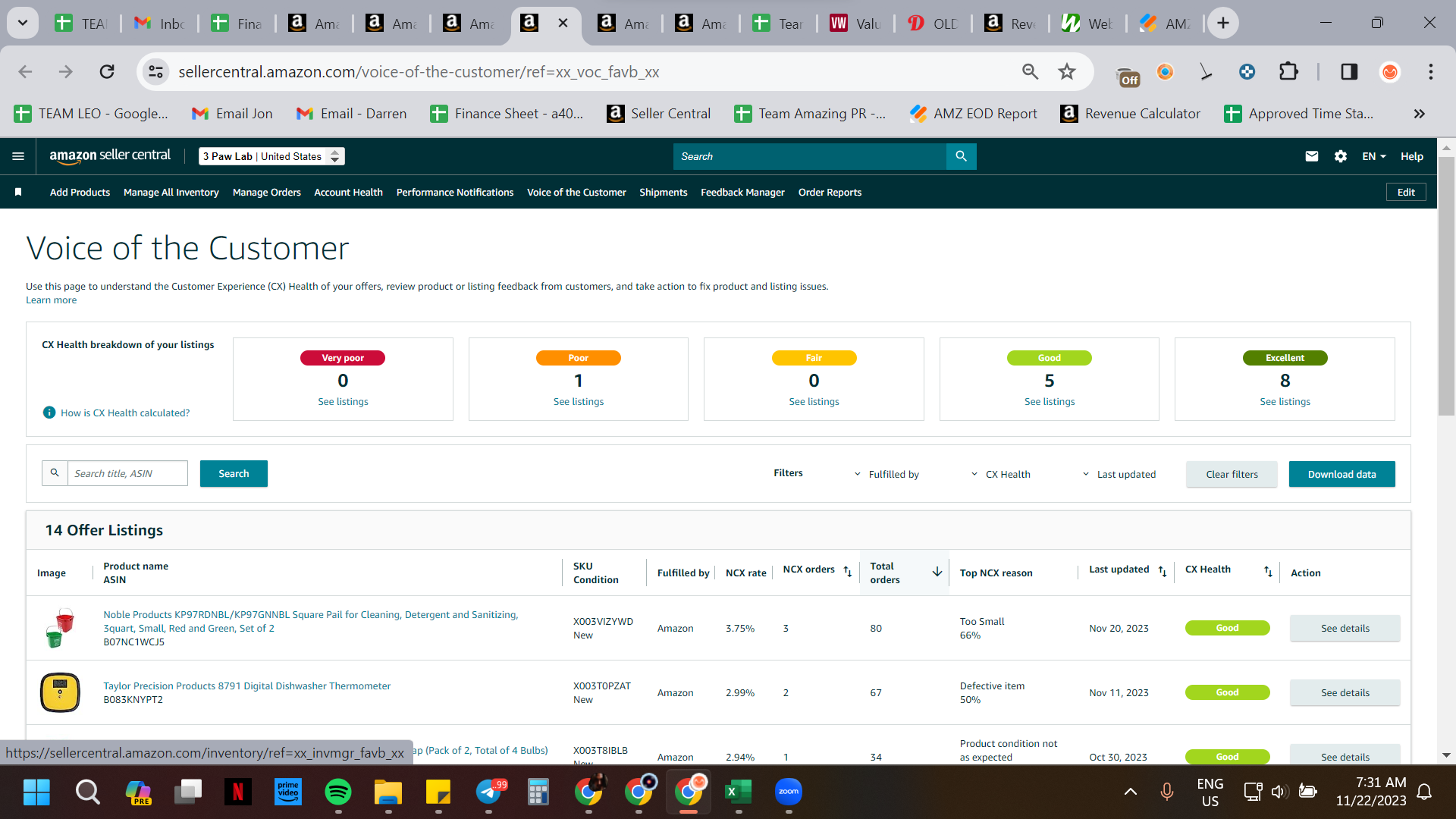Open Netflix from the taskbar
The image size is (1456, 819).
pyautogui.click(x=238, y=792)
